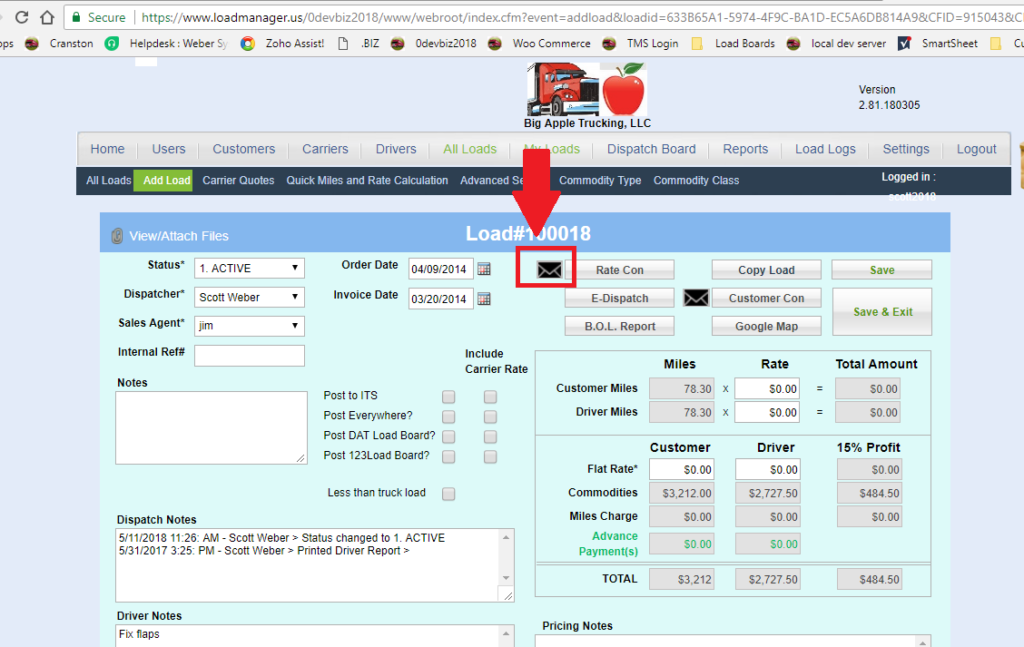Image resolution: width=1024 pixels, height=647 pixels.
Task: Select Add Load from the sub-menu
Action: coord(162,180)
